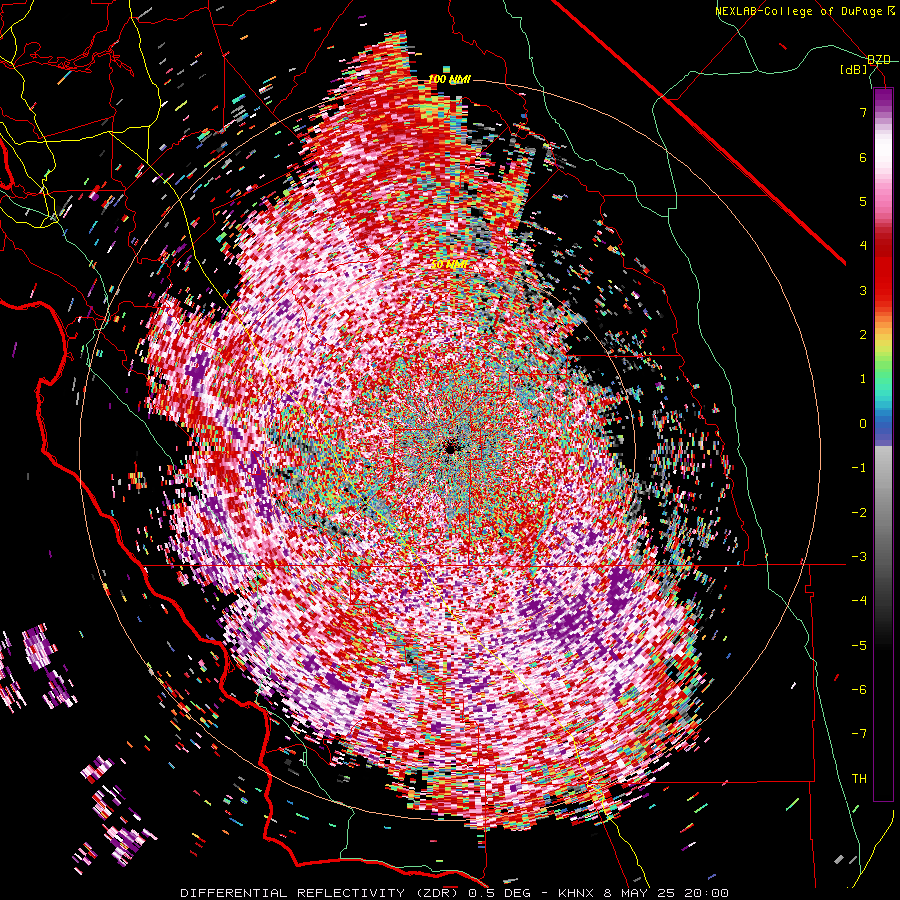Click the -2 value on color scale
900x900 pixels.
click(859, 512)
